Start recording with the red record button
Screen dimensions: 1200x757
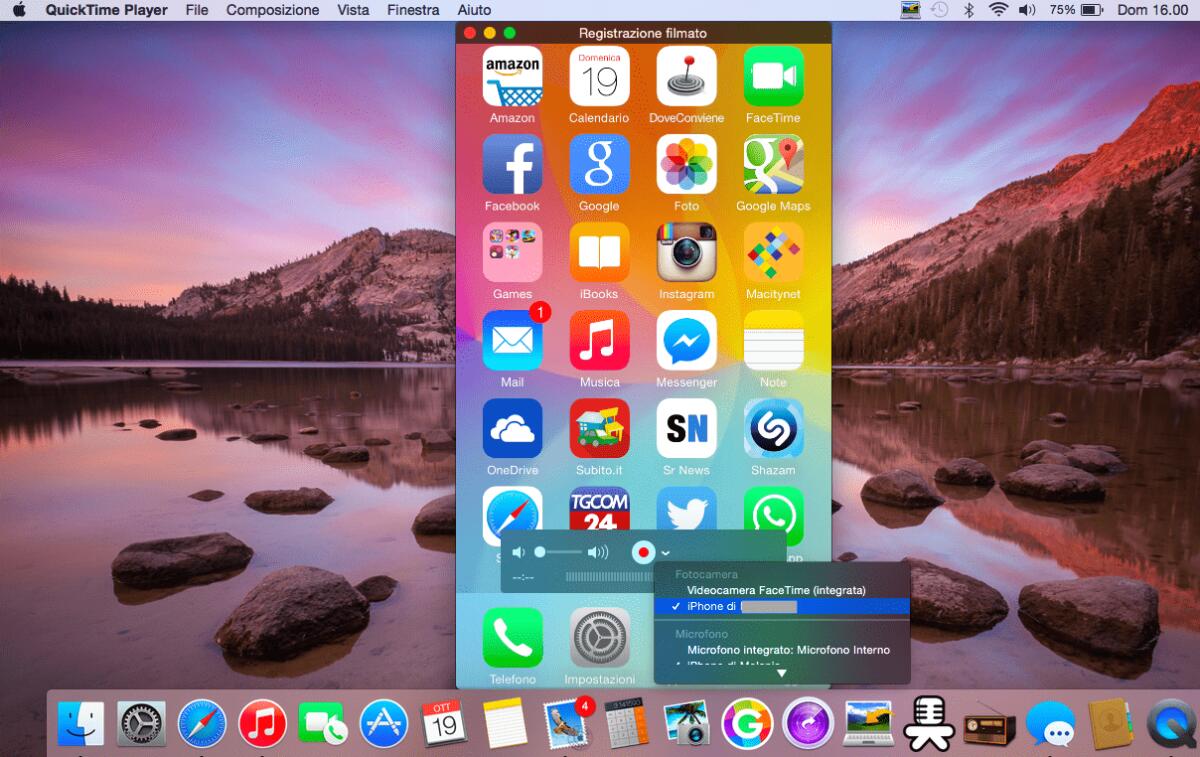pyautogui.click(x=643, y=551)
